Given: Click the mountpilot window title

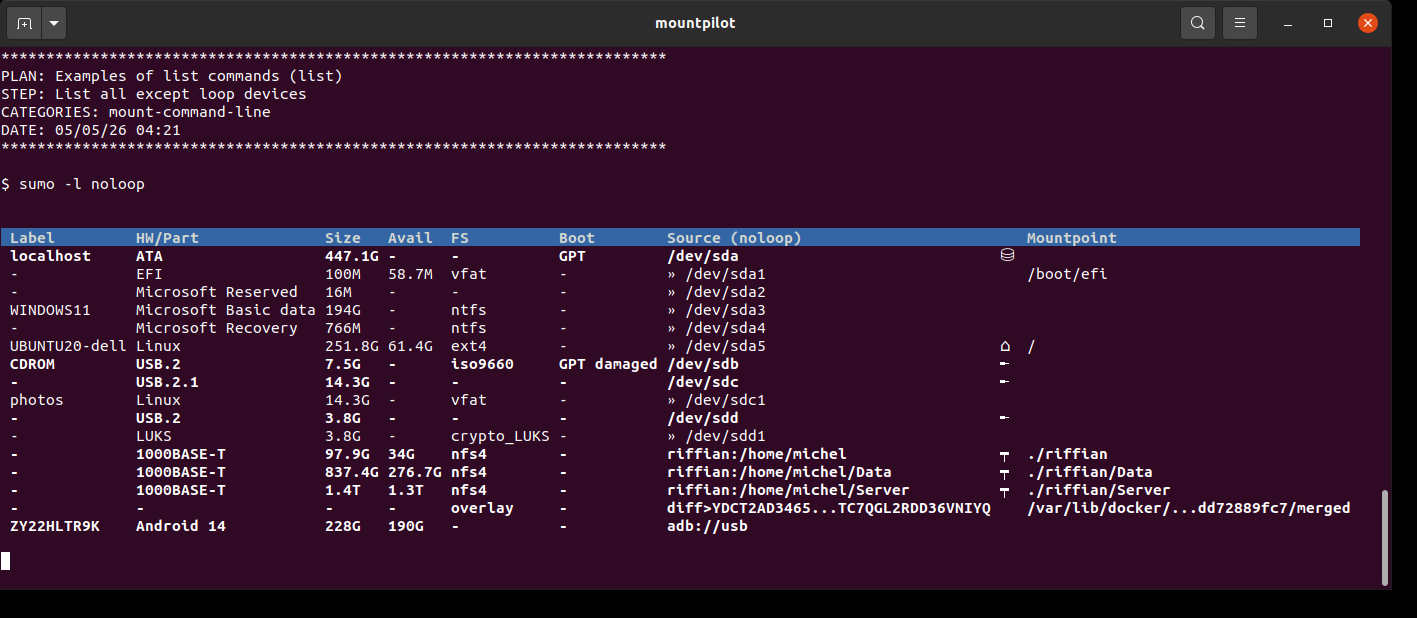Looking at the screenshot, I should tap(695, 23).
